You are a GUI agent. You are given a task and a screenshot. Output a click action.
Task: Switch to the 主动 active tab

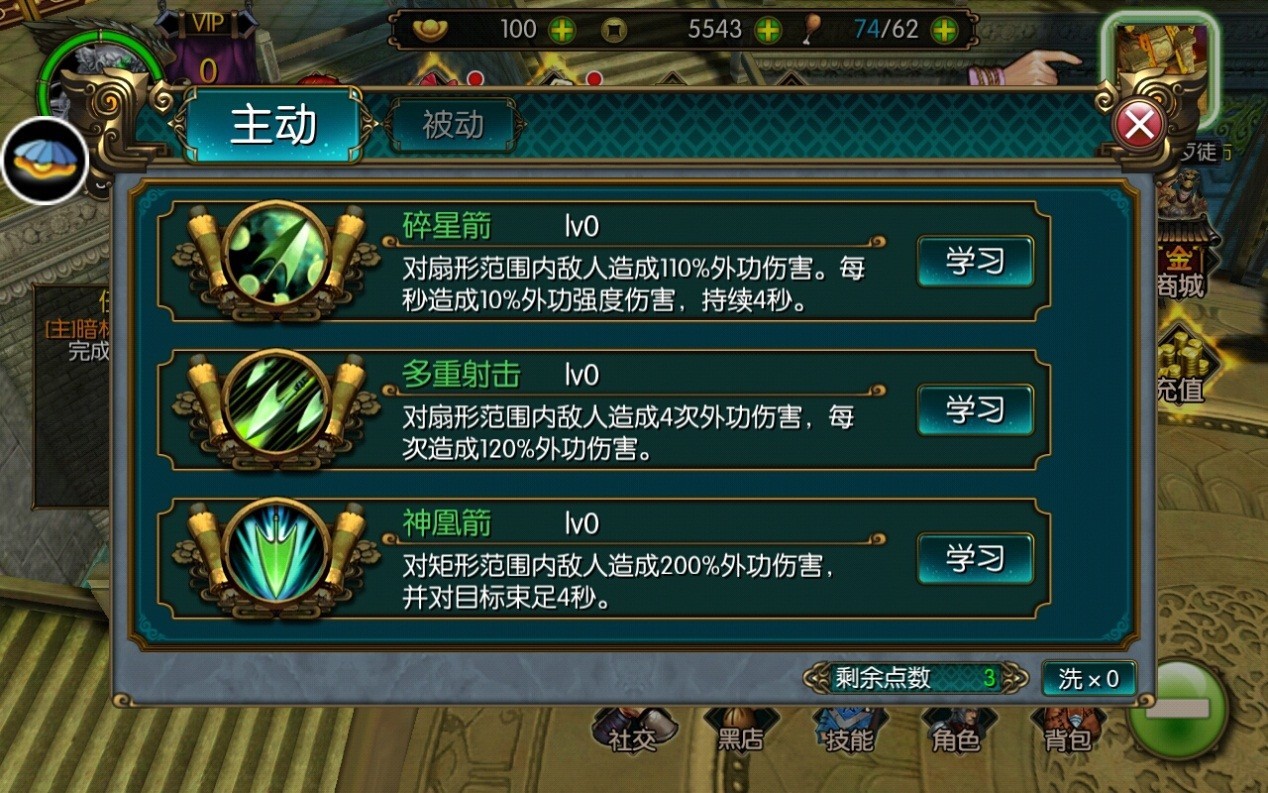pos(273,125)
